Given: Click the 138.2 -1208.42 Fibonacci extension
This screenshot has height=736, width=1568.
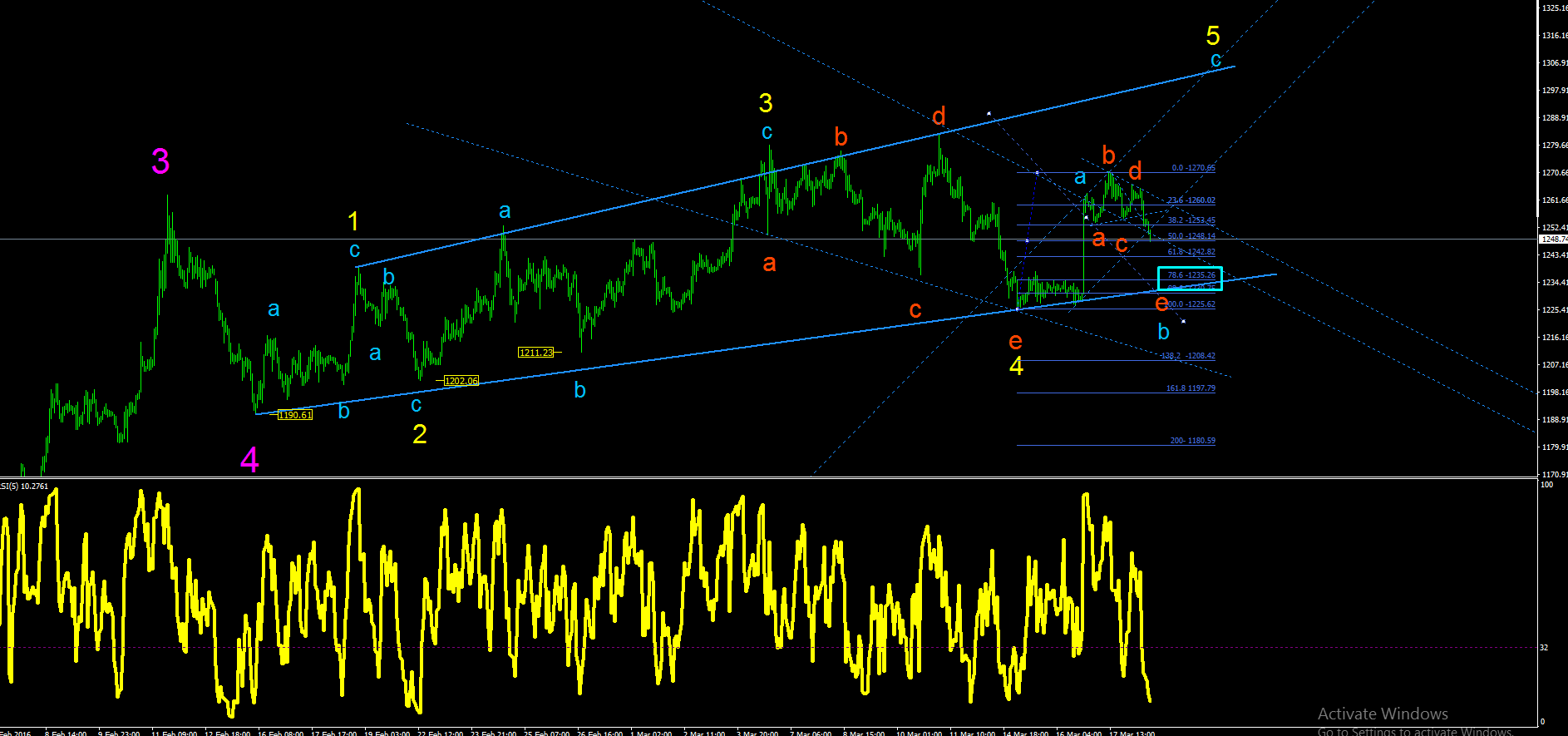Looking at the screenshot, I should click(1188, 356).
